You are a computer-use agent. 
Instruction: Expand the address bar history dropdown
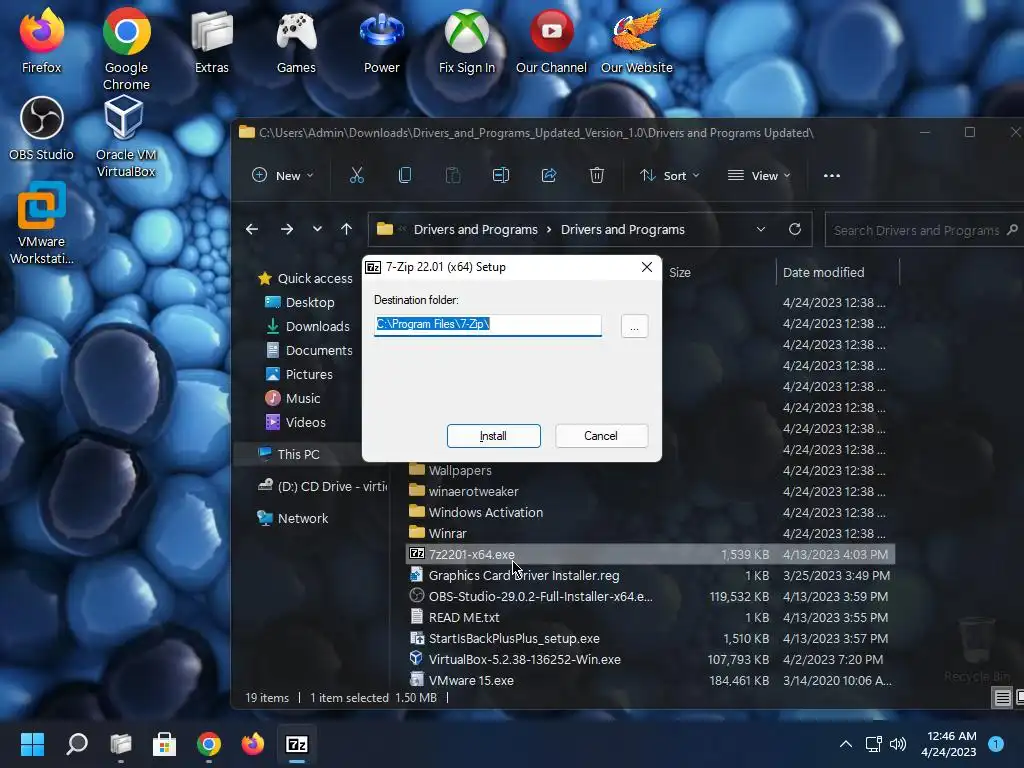[761, 229]
